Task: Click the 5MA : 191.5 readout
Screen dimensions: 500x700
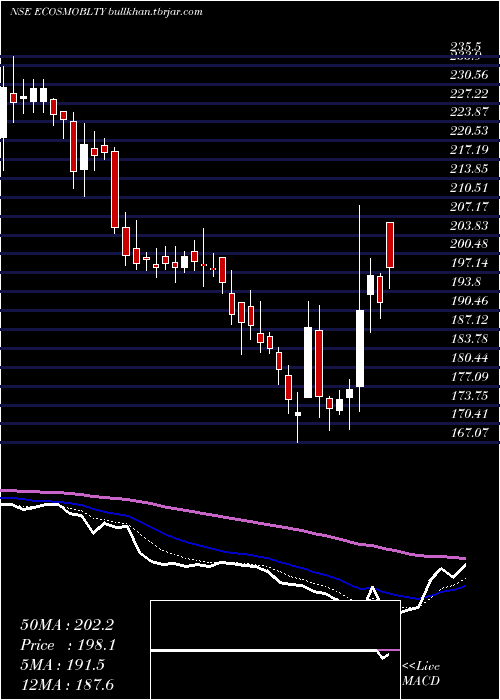Action: 62,665
